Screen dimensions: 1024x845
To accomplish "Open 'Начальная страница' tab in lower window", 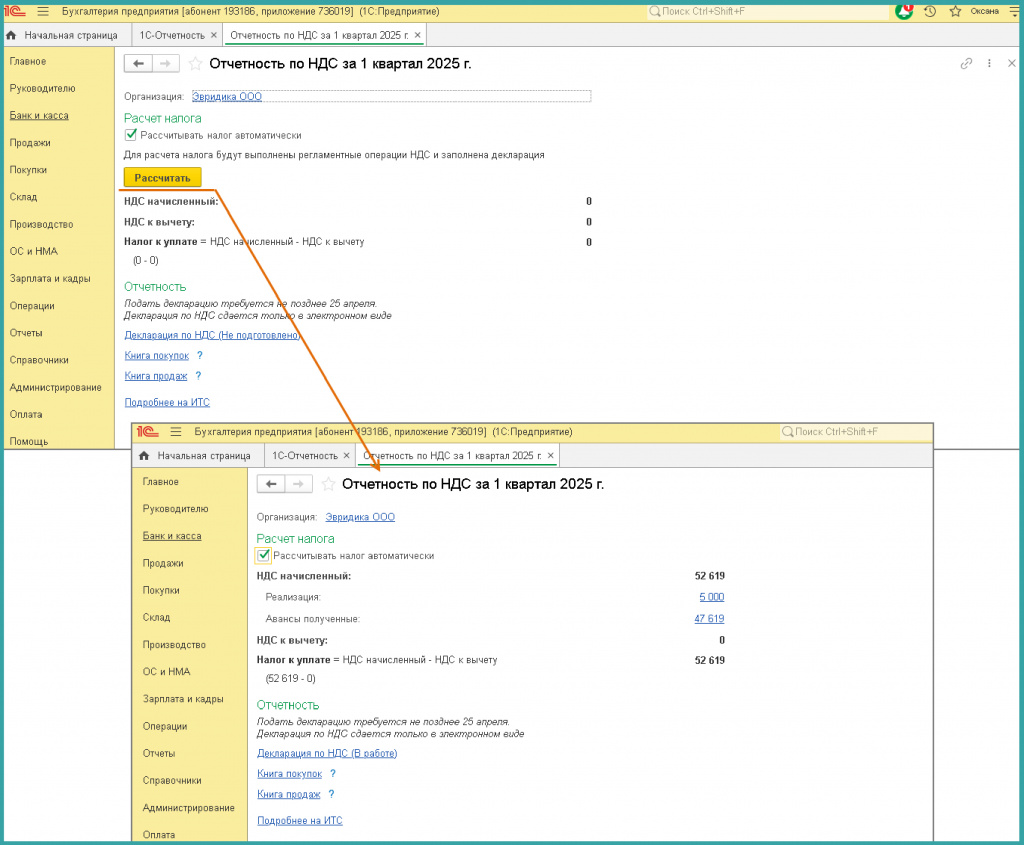I will click(x=197, y=456).
